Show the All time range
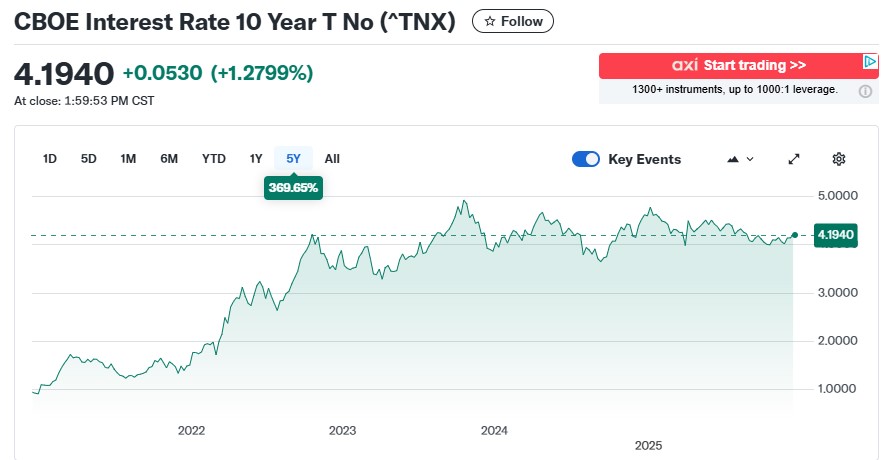This screenshot has width=885, height=460. 332,159
